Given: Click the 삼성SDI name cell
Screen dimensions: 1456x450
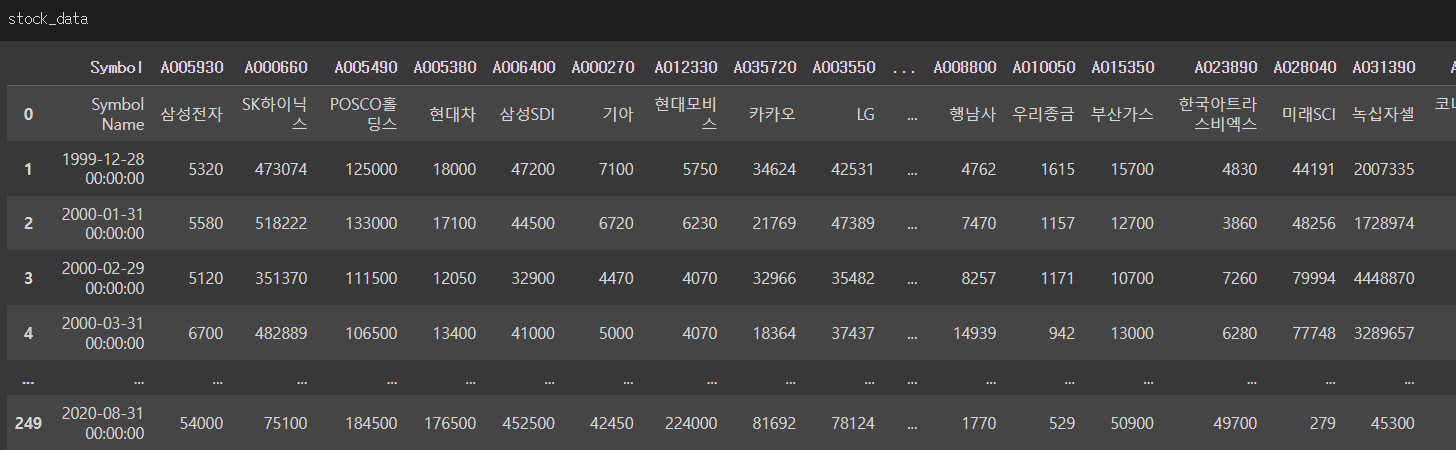Looking at the screenshot, I should tap(527, 114).
